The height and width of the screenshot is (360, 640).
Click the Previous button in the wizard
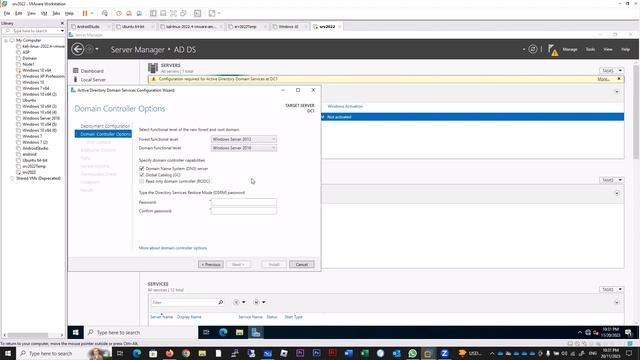click(211, 264)
